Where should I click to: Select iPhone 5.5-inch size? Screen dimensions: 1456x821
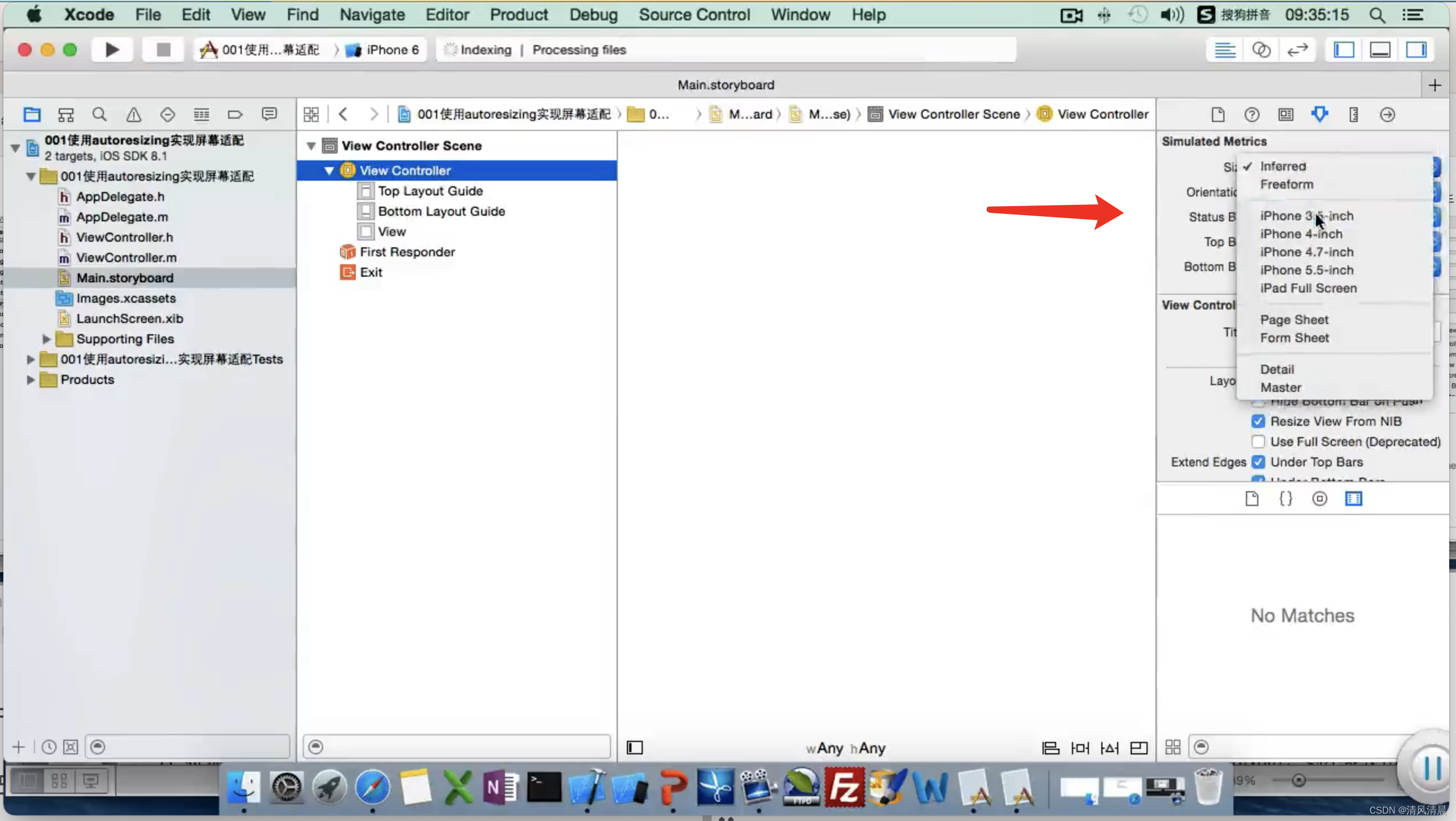pyautogui.click(x=1307, y=270)
